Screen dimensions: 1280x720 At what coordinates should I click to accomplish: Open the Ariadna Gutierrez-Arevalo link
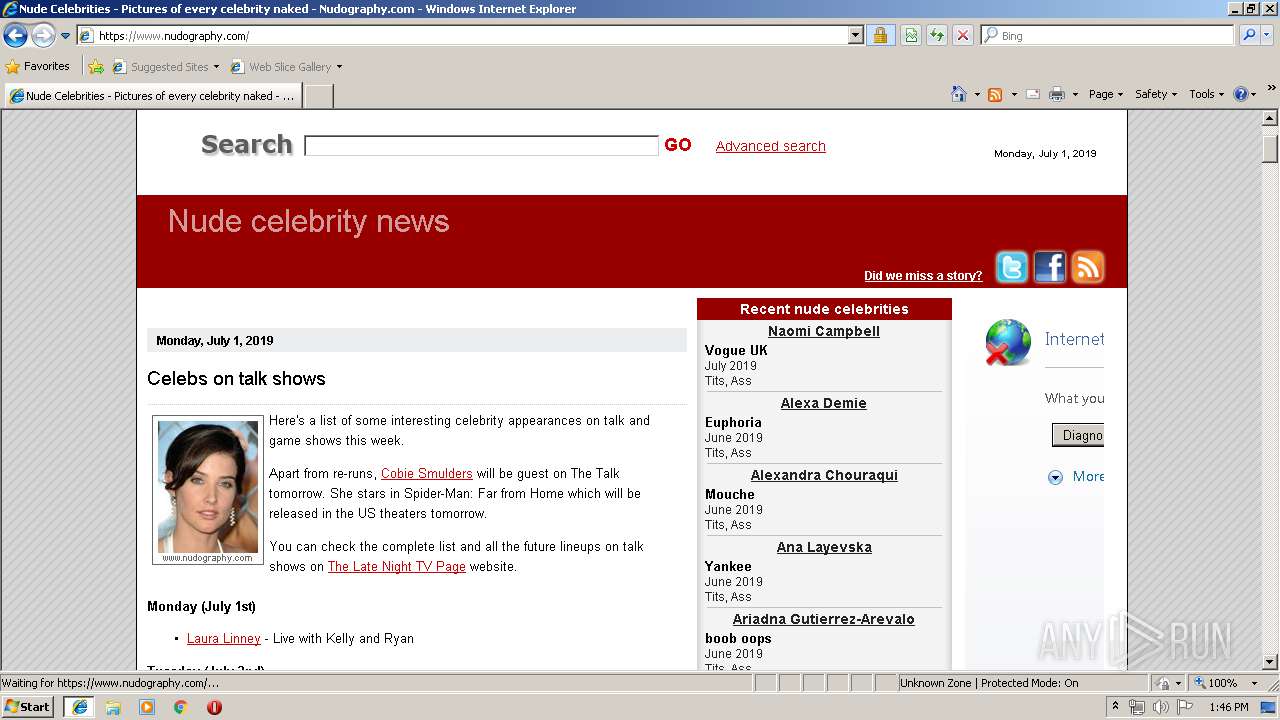pyautogui.click(x=824, y=620)
